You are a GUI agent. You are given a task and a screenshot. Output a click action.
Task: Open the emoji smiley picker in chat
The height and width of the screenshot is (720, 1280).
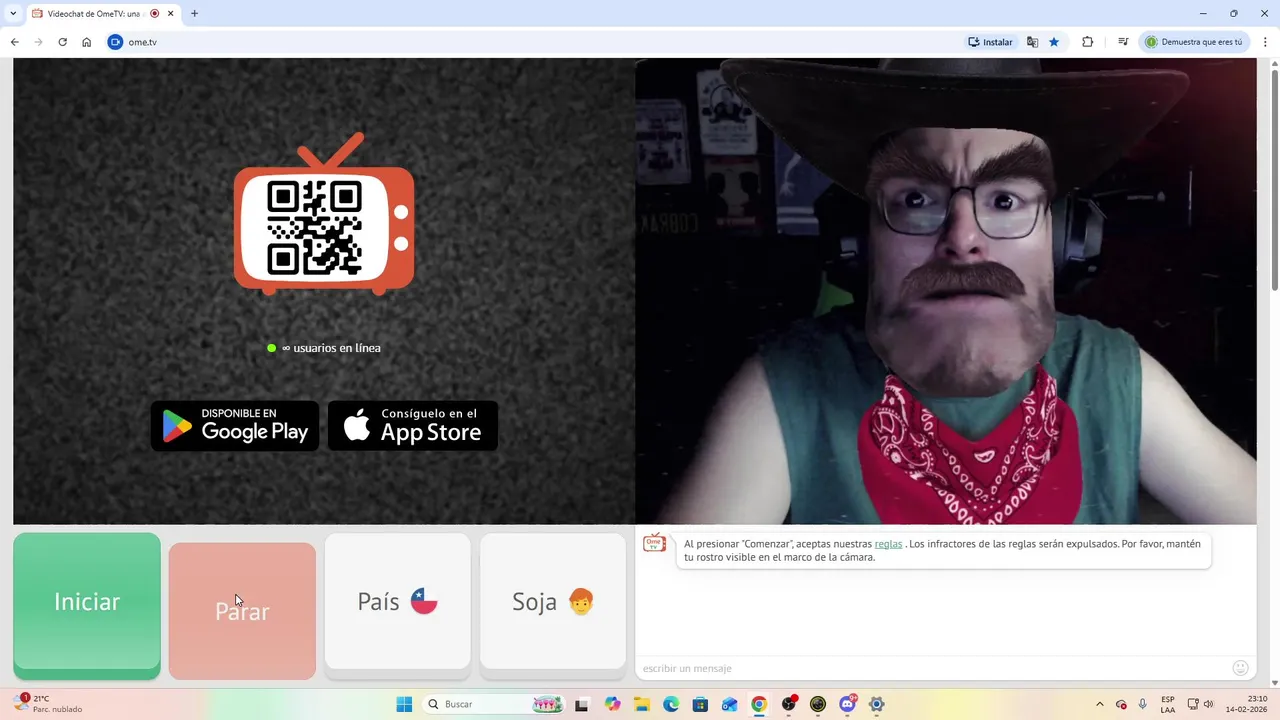point(1241,668)
